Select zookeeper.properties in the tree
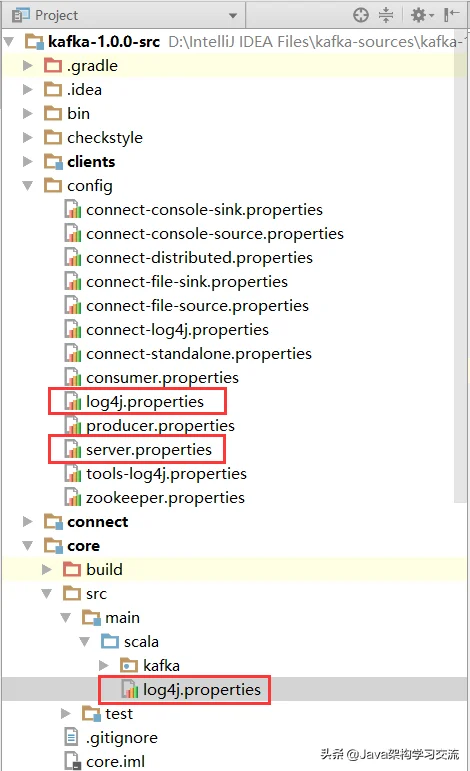Screen dimensions: 470x771 165,498
